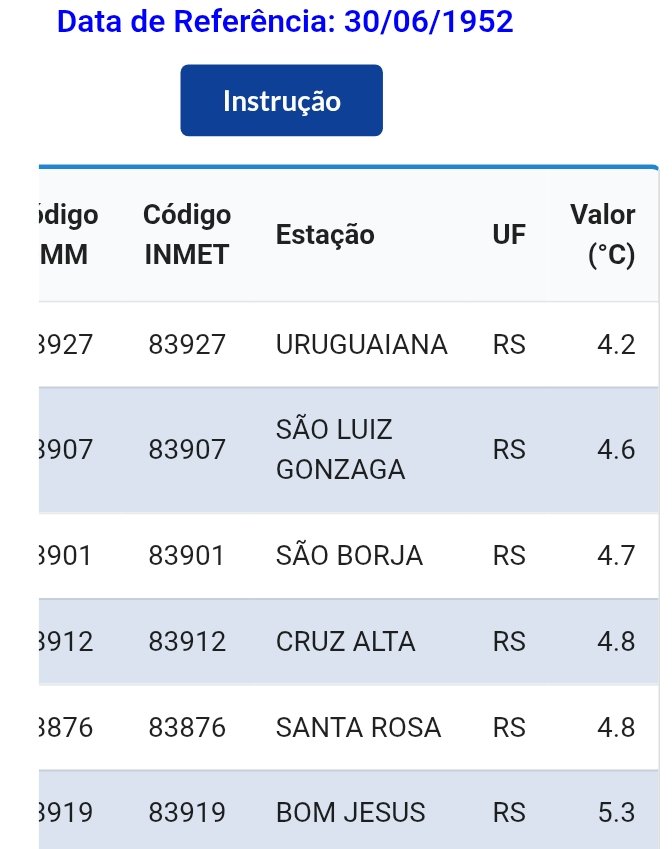Click the Instrução button
The image size is (672, 849).
(281, 101)
